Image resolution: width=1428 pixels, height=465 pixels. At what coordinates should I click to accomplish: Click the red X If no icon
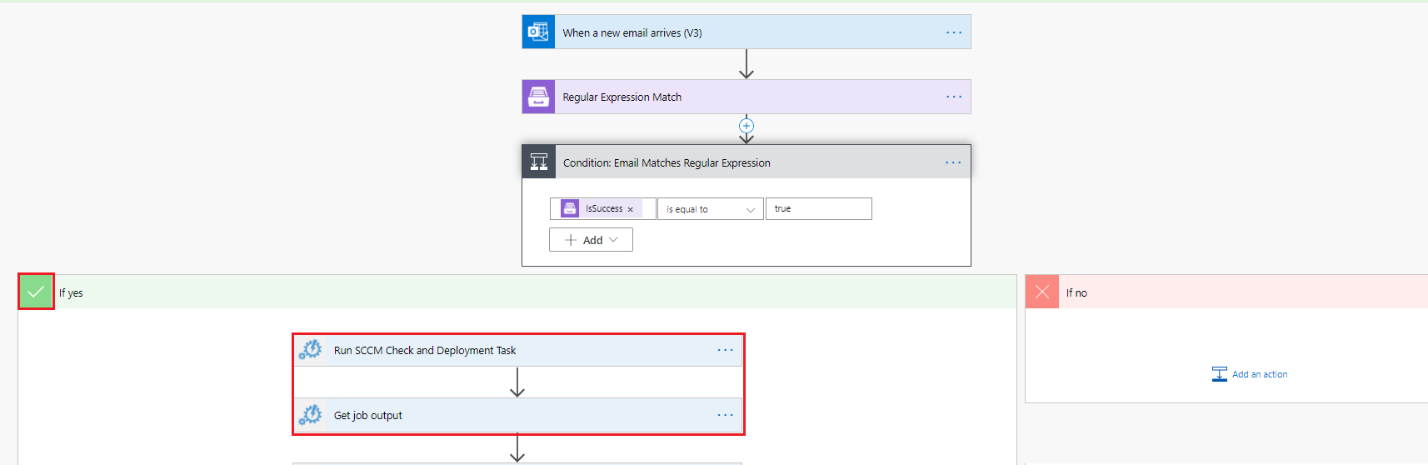click(1043, 292)
